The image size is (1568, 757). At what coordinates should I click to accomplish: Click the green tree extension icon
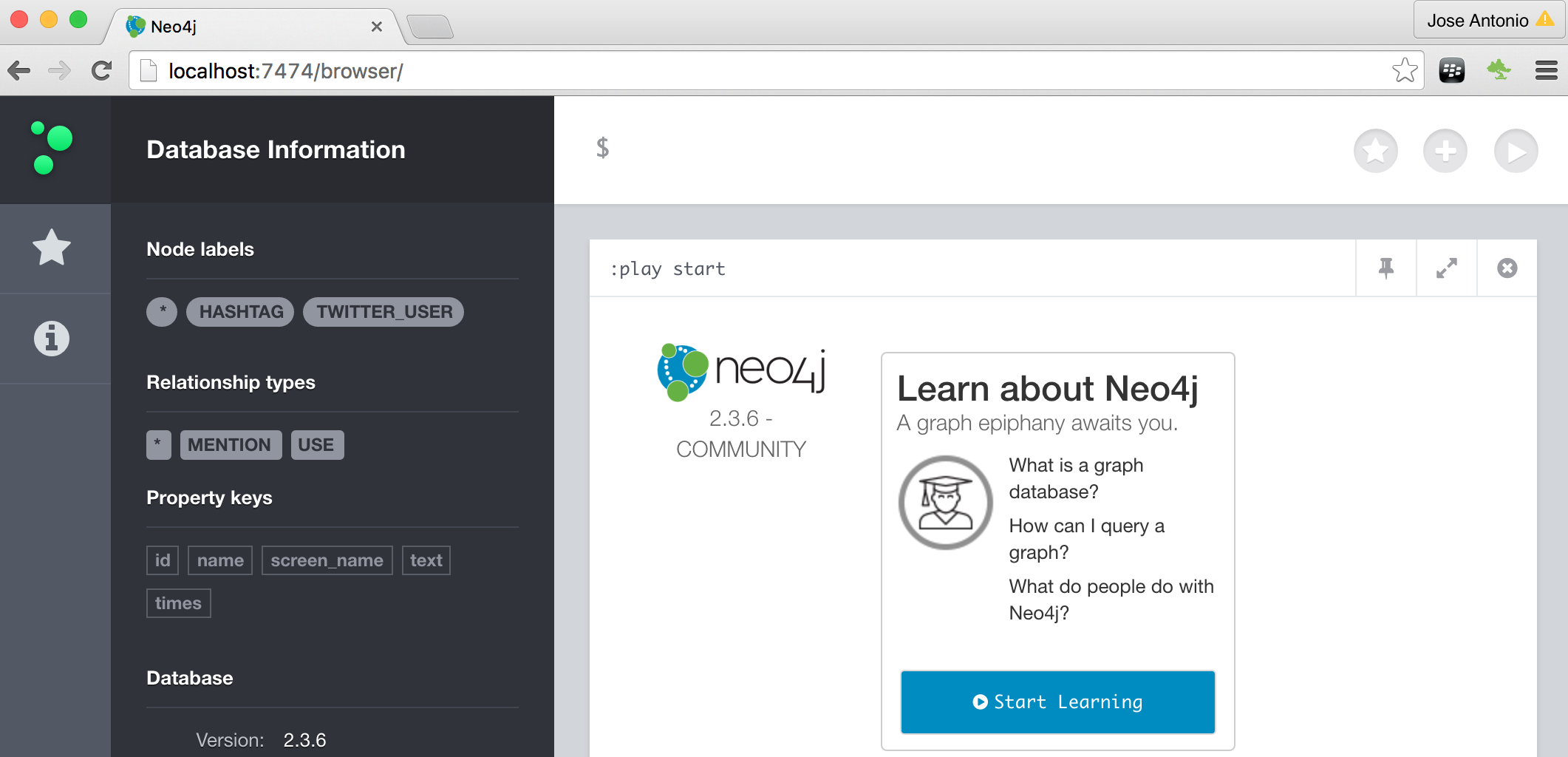coord(1499,71)
